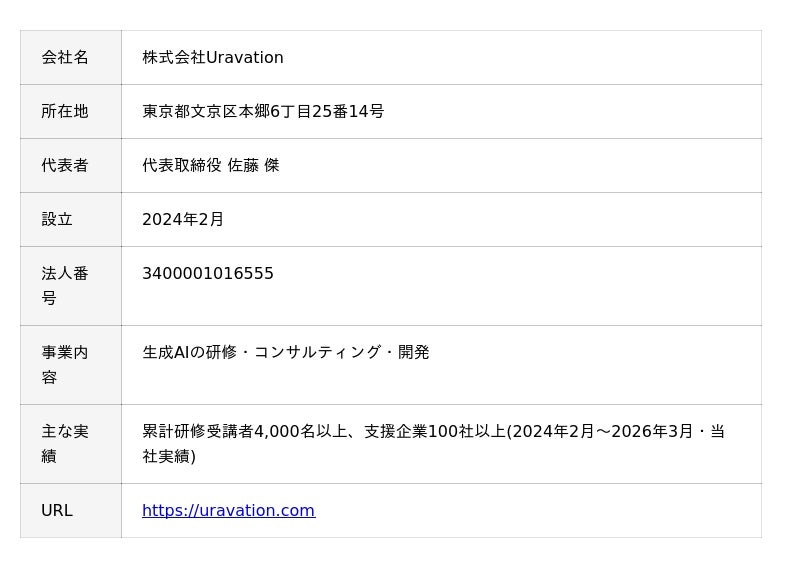Click the 会社名 label cell
The height and width of the screenshot is (568, 800).
pyautogui.click(x=71, y=57)
